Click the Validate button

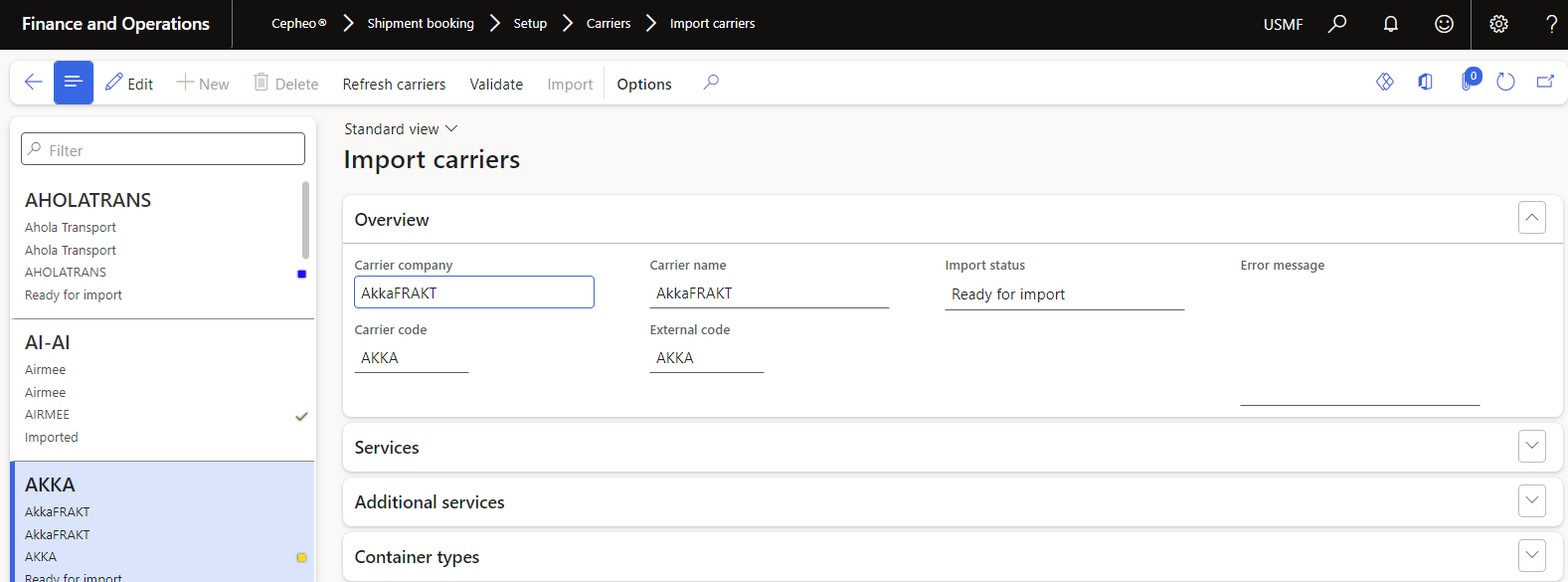click(x=496, y=85)
